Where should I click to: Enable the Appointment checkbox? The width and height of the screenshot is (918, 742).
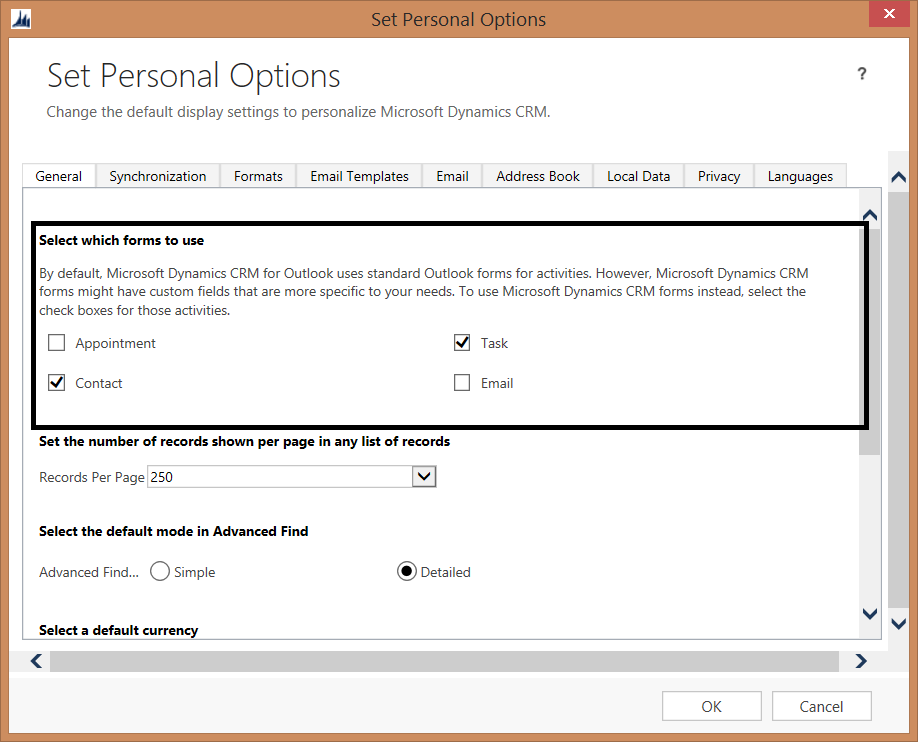[56, 342]
